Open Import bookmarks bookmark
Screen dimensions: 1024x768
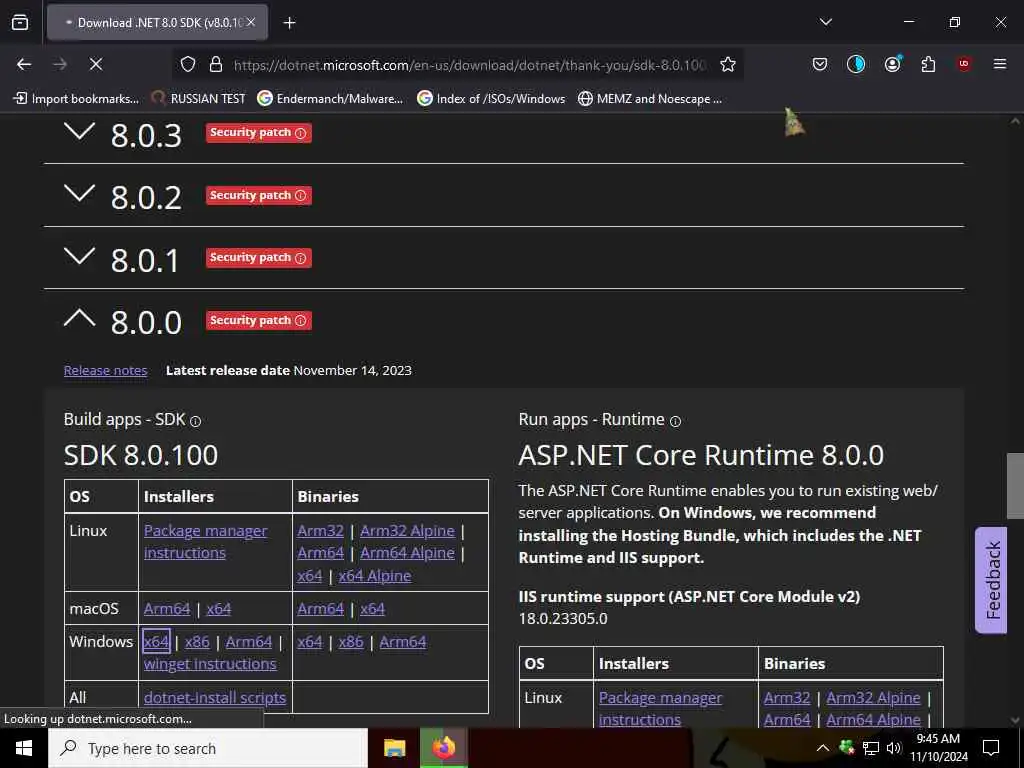[x=76, y=99]
